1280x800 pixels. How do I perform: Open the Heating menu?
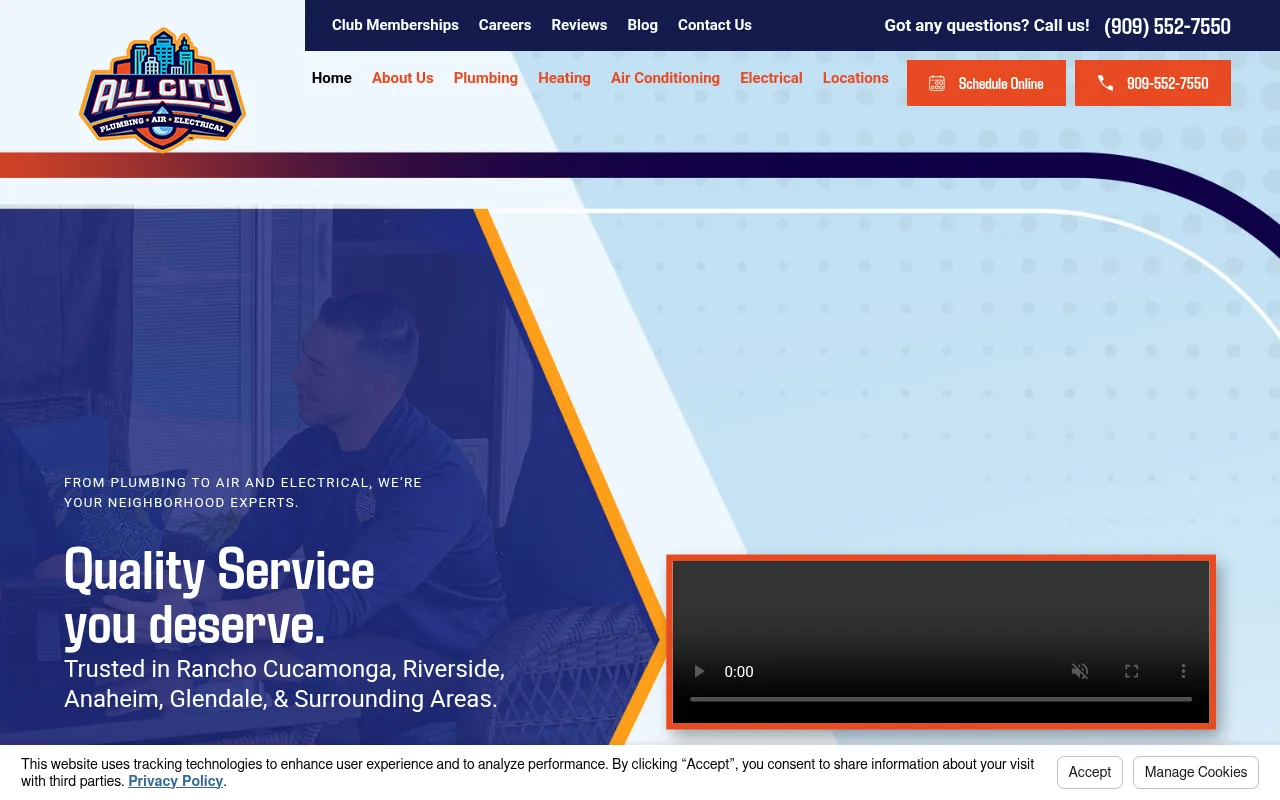click(564, 78)
